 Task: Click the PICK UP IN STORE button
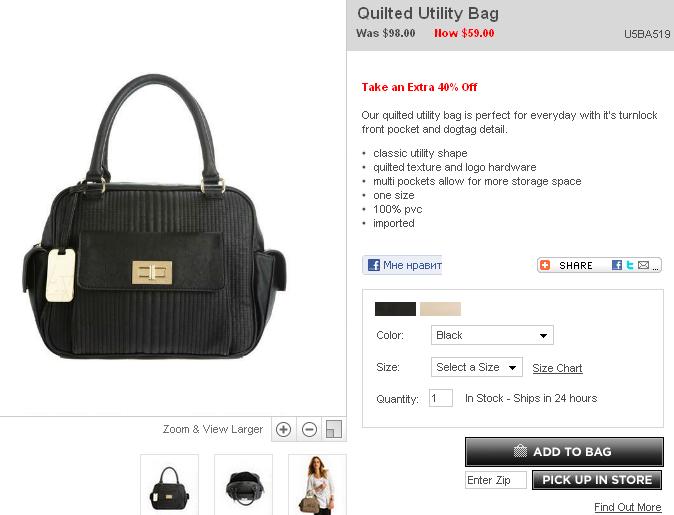[x=597, y=480]
